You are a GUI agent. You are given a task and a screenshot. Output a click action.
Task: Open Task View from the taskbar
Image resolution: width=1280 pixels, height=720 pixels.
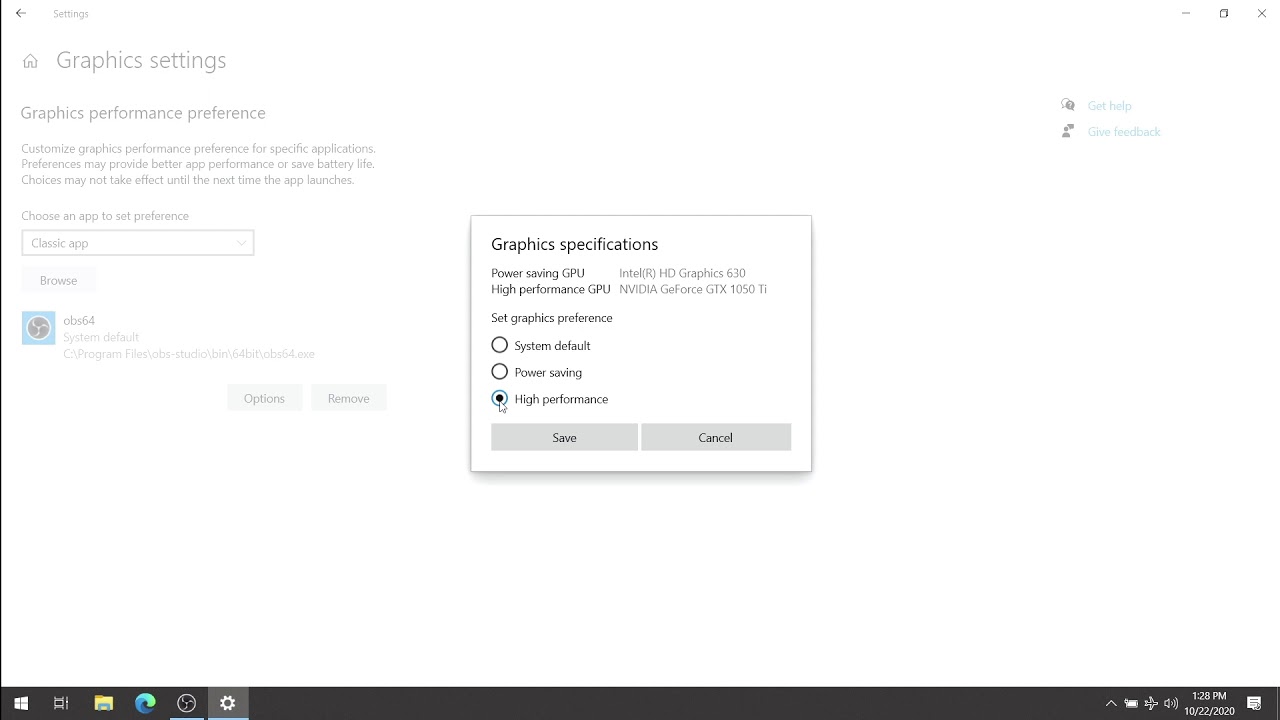pyautogui.click(x=61, y=703)
